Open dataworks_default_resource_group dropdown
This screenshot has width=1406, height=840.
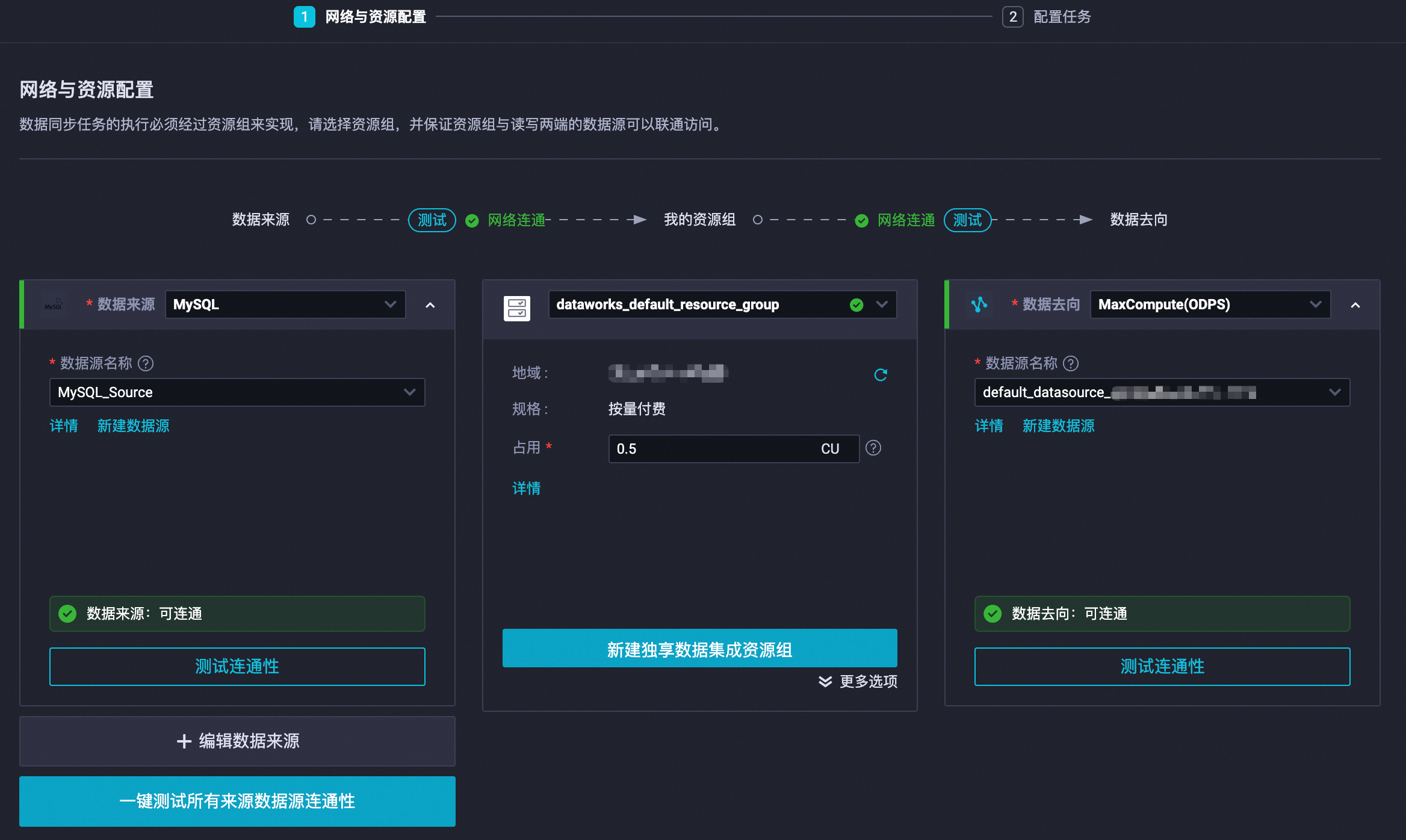pos(722,304)
